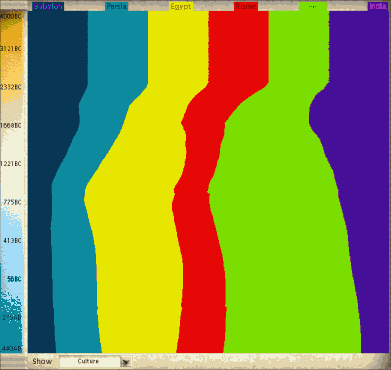Pick the India legend label
The width and height of the screenshot is (391, 370).
[x=378, y=6]
